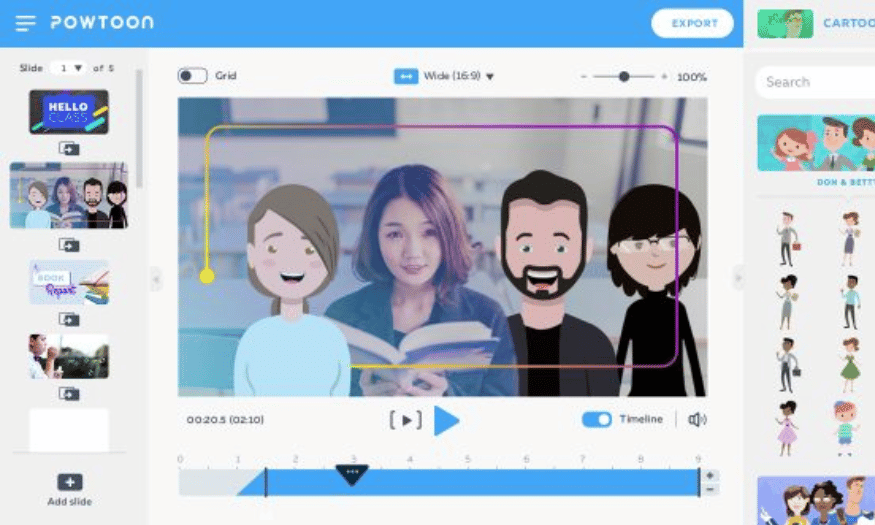
Task: Select the Hello Class slide thumbnail
Action: [69, 112]
